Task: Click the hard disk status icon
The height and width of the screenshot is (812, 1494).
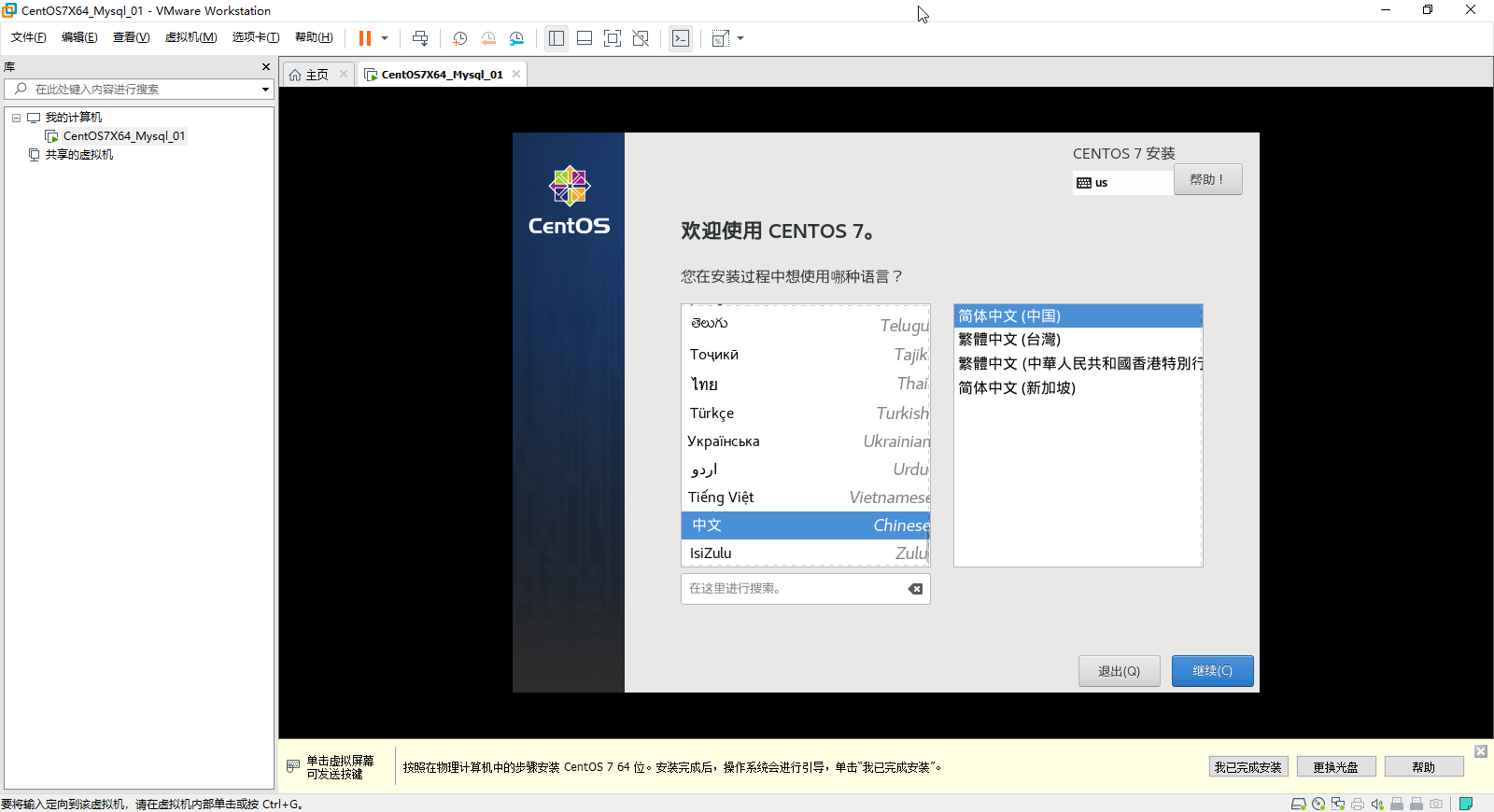Action: (1298, 804)
